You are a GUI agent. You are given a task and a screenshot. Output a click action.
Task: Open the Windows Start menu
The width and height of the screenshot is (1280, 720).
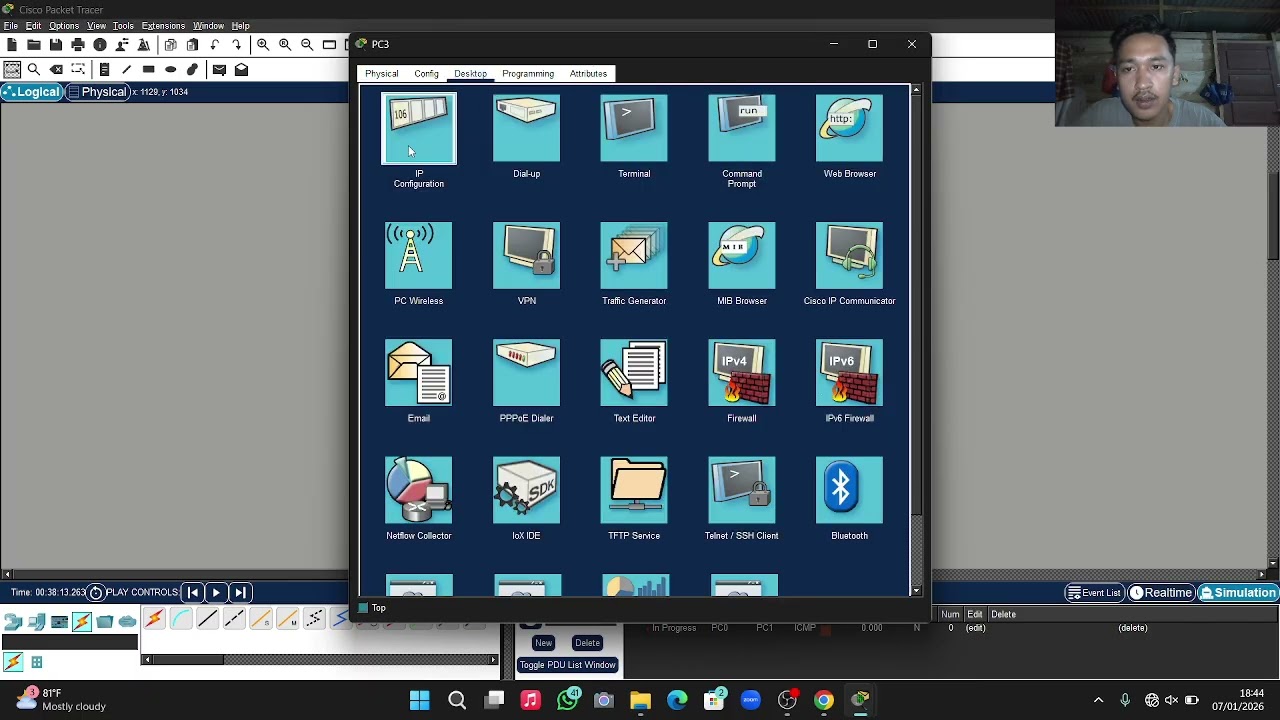pyautogui.click(x=420, y=700)
